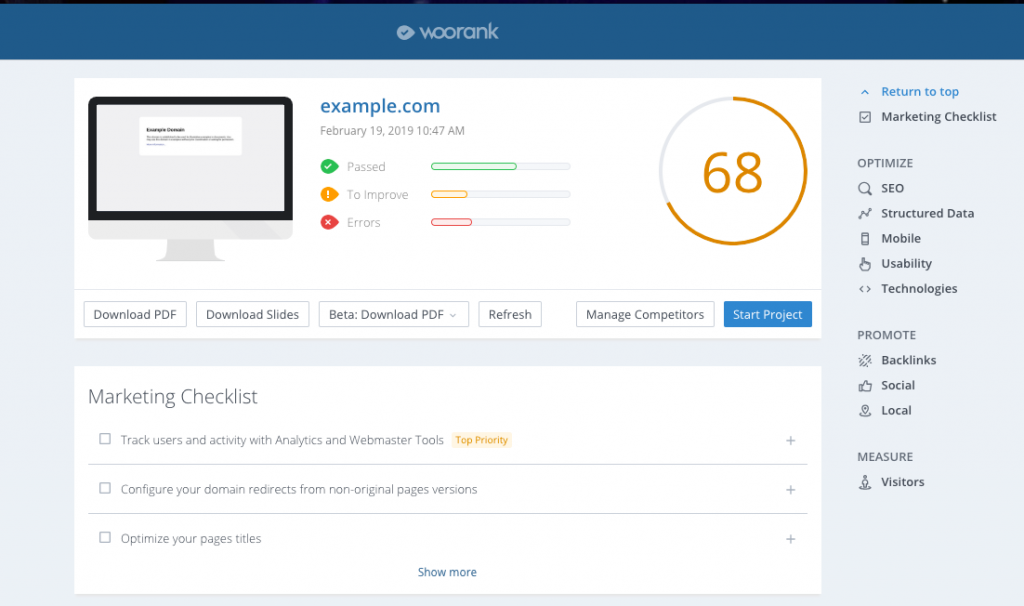The width and height of the screenshot is (1024, 606).
Task: Click the MEASURE section label
Action: pos(885,457)
